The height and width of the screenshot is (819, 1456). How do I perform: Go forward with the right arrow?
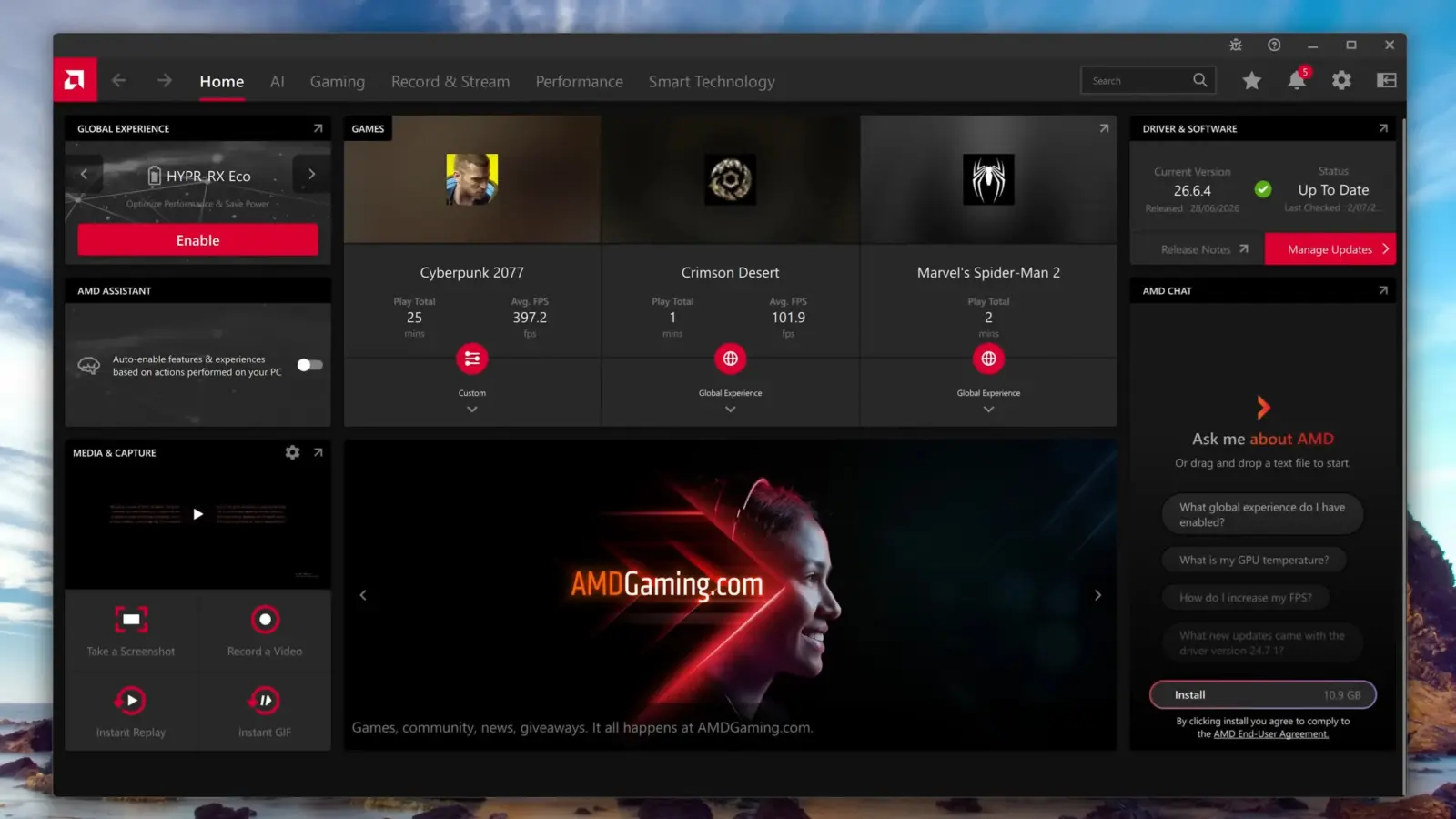[164, 80]
